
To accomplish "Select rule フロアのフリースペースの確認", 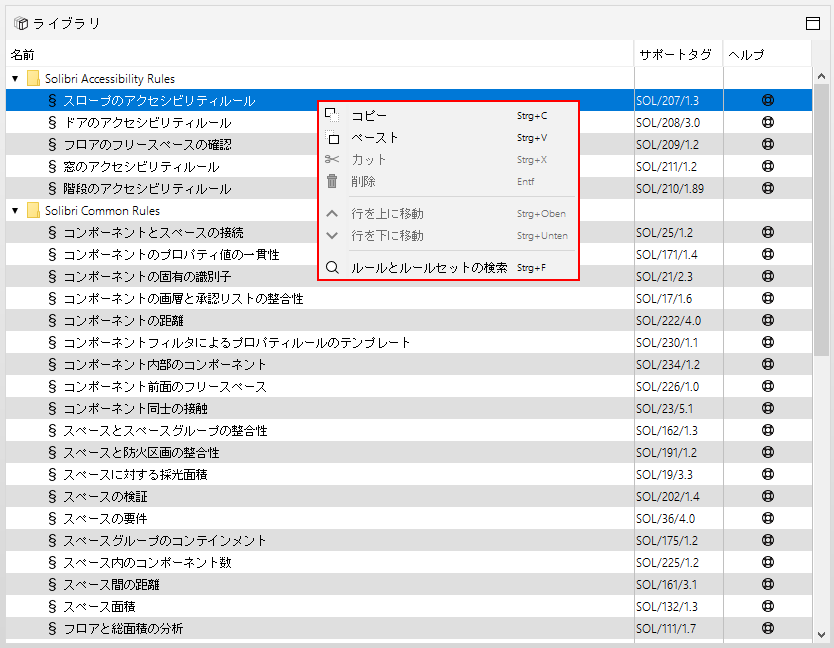I will click(x=147, y=145).
